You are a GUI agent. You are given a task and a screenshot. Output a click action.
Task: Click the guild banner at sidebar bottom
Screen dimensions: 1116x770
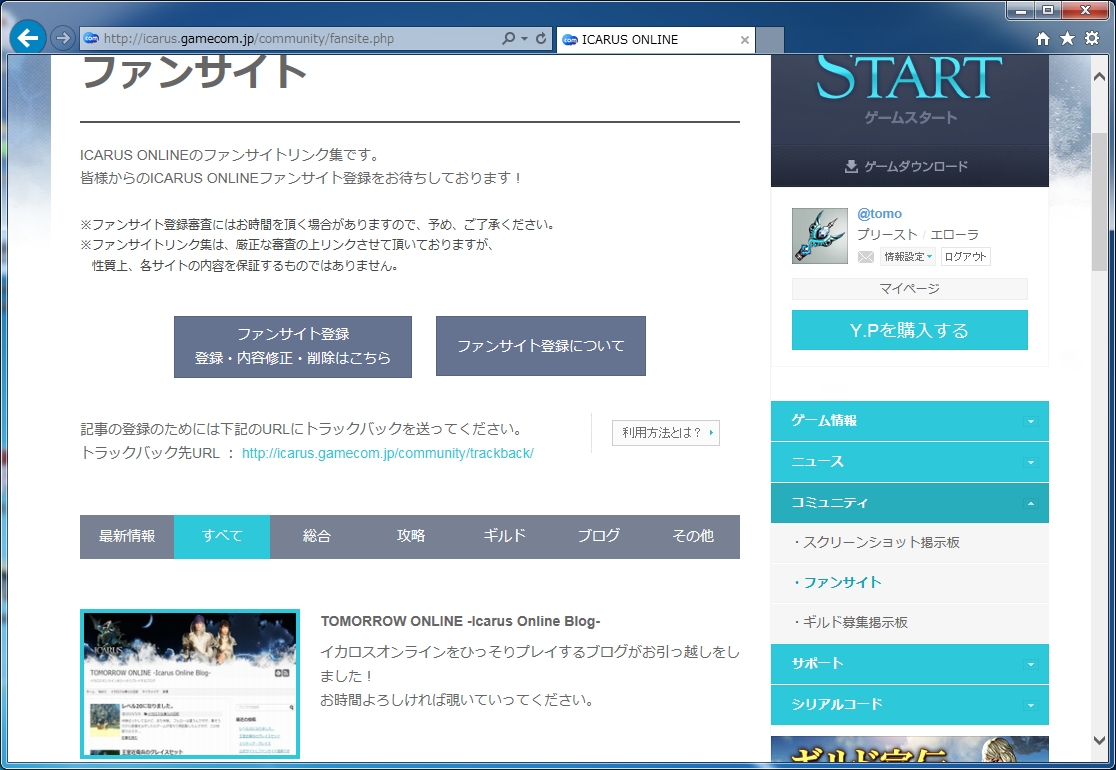[910, 749]
